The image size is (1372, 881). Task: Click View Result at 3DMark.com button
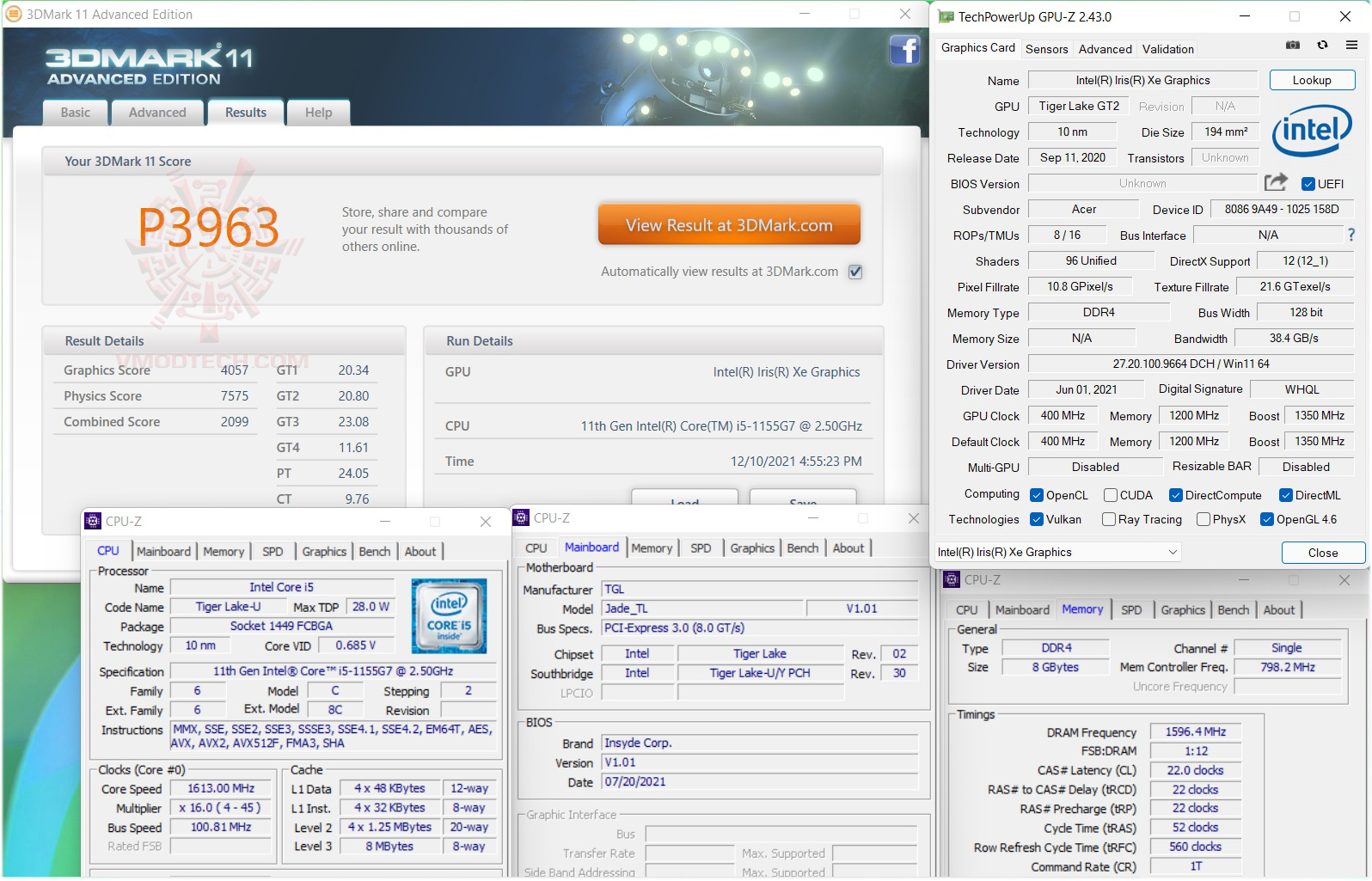[x=729, y=225]
